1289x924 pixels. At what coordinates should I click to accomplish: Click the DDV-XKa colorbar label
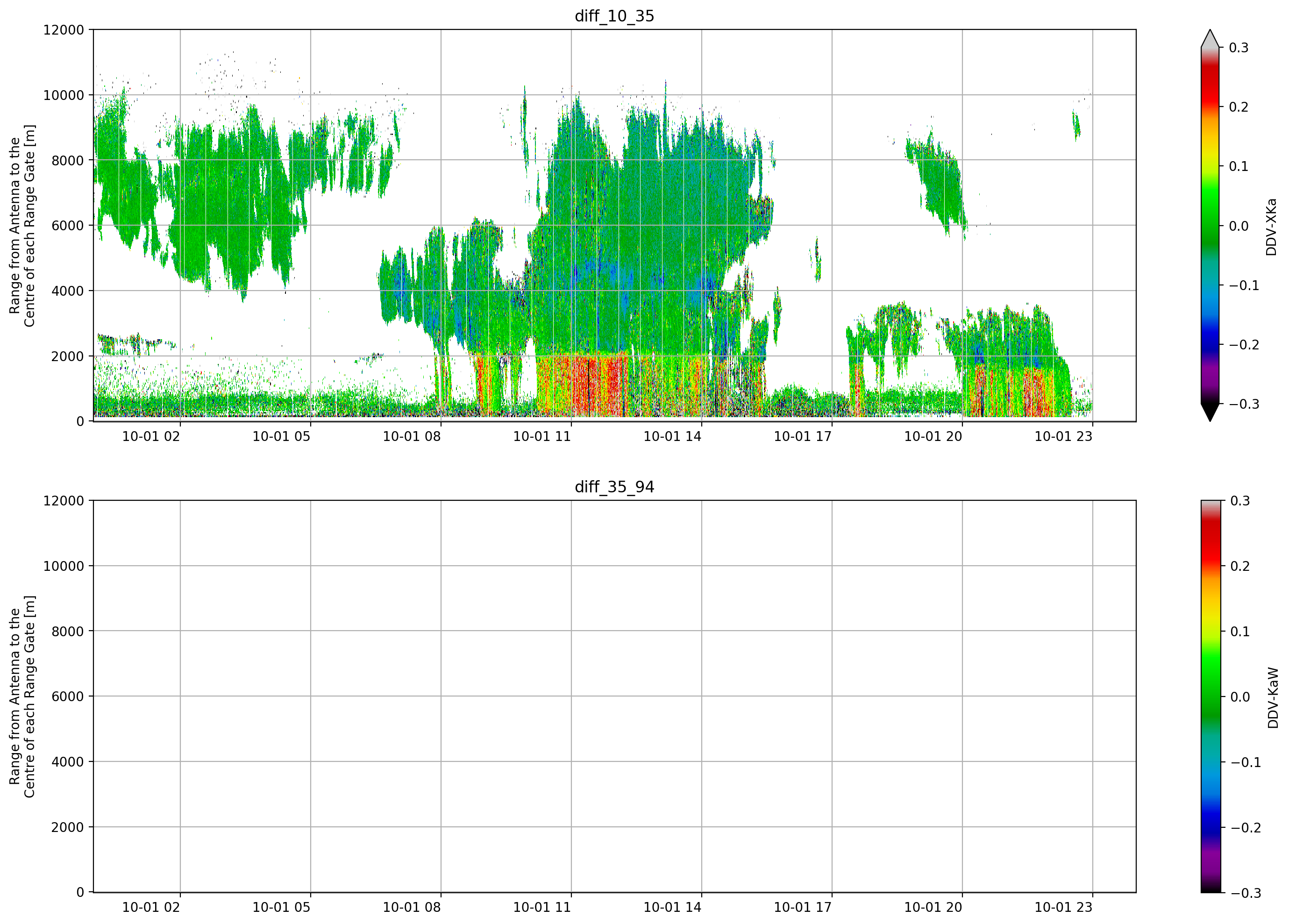point(1271,227)
